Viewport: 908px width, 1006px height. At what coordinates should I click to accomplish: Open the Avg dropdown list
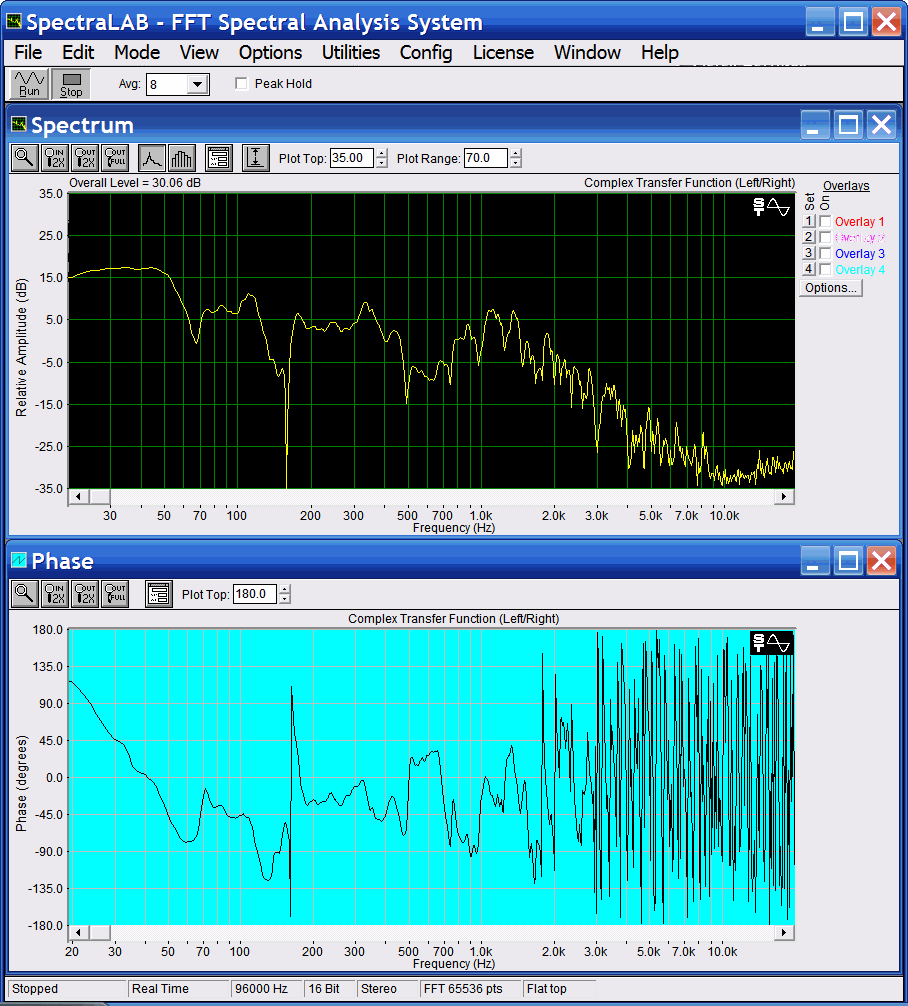197,85
